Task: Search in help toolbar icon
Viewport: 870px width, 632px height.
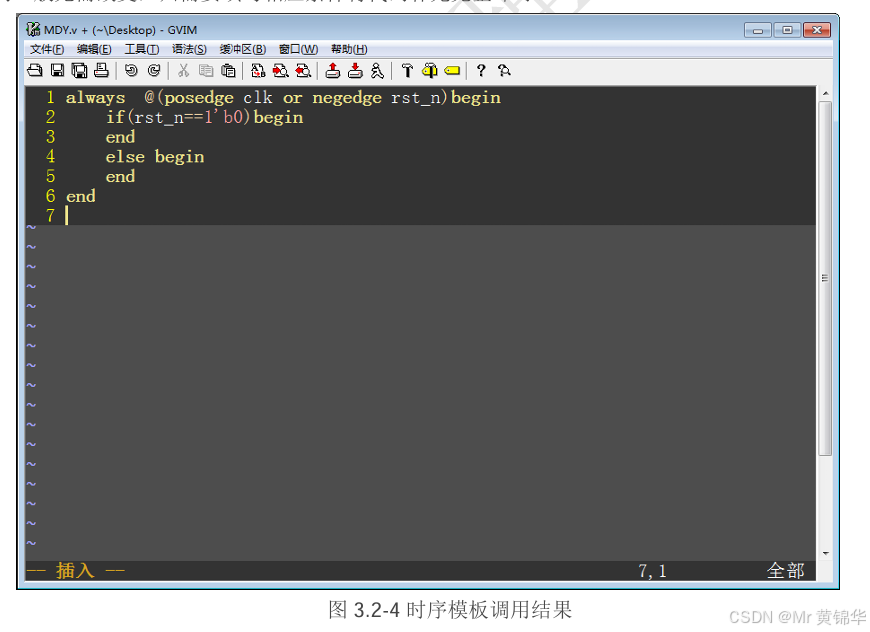Action: pyautogui.click(x=504, y=70)
